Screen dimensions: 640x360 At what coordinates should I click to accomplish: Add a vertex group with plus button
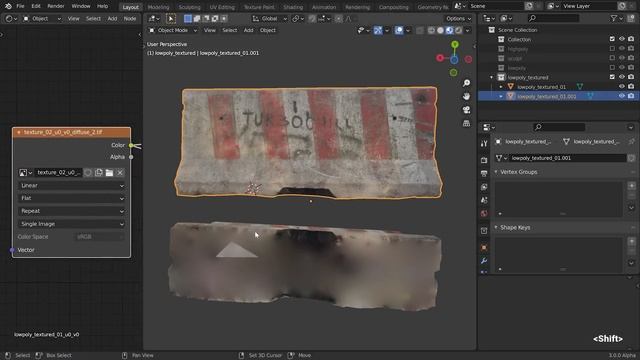point(631,186)
